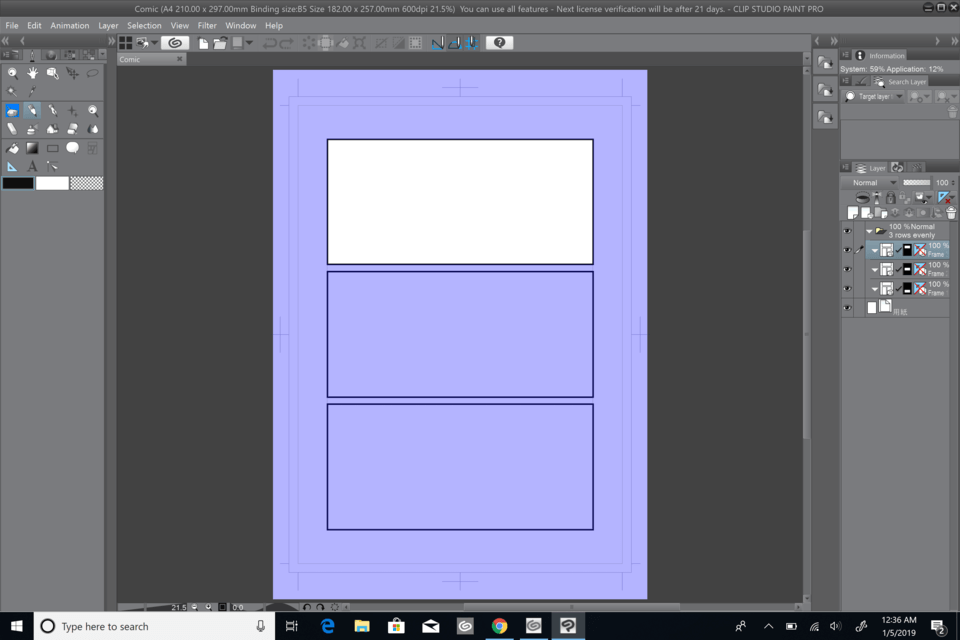Screen dimensions: 960x640
Task: Select the Balloon speech bubble tool
Action: (73, 148)
